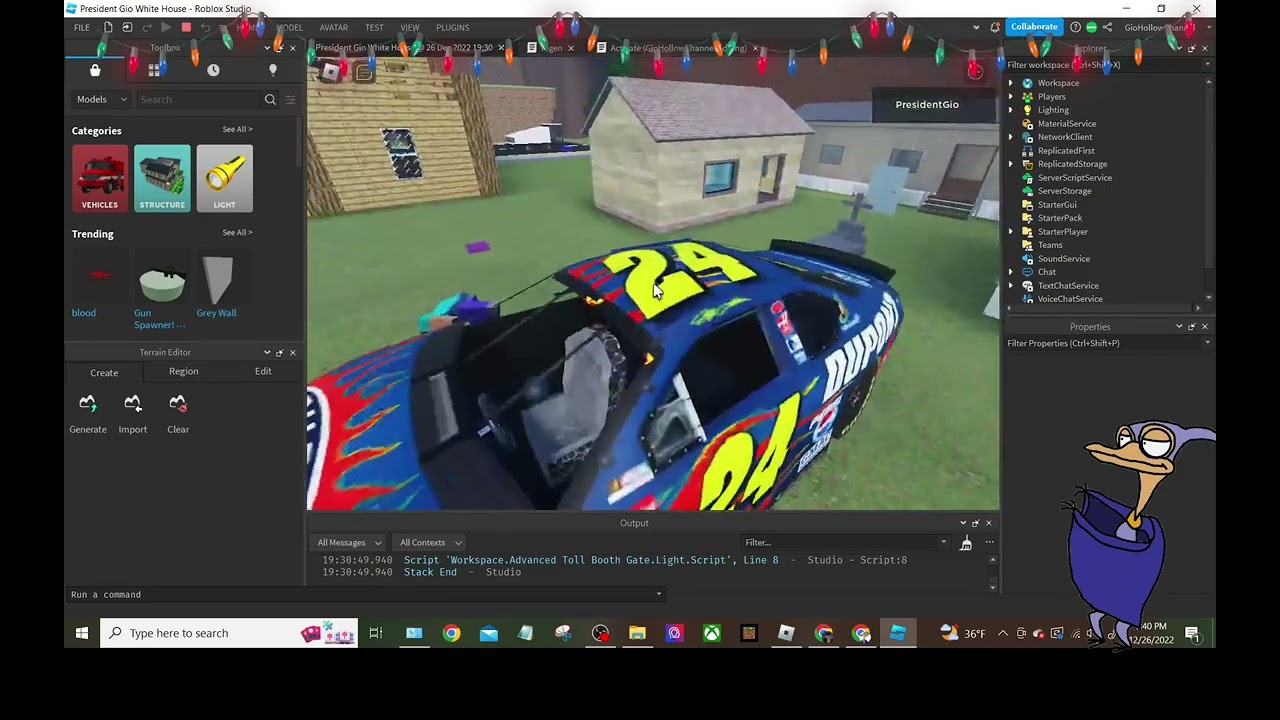This screenshot has width=1280, height=720.
Task: Click the Output Filter input field
Action: [x=845, y=542]
